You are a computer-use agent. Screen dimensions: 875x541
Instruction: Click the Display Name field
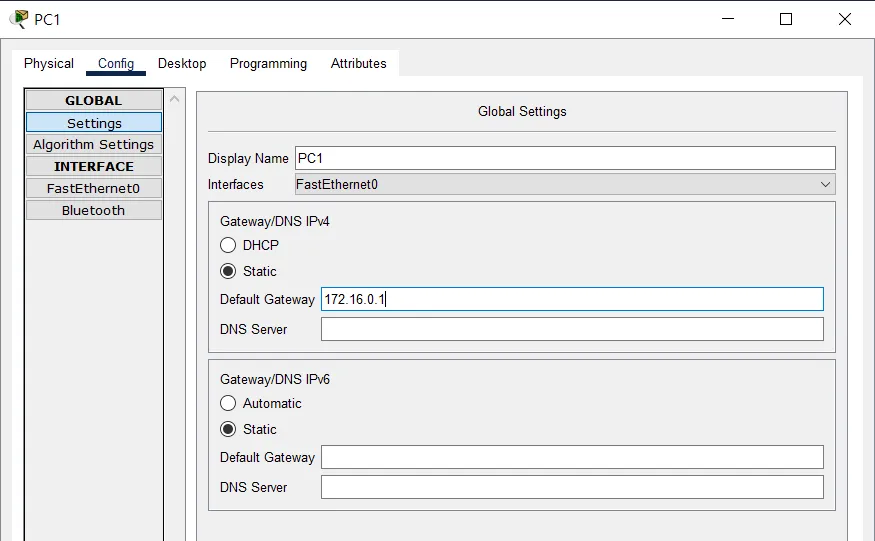pyautogui.click(x=565, y=158)
